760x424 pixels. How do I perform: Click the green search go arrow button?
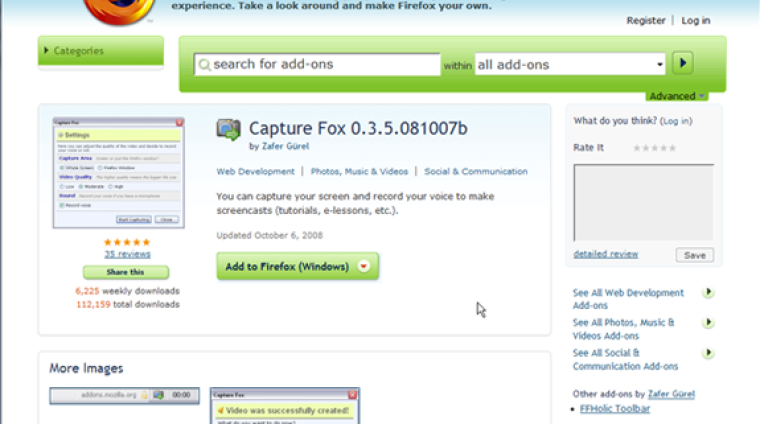tap(682, 64)
